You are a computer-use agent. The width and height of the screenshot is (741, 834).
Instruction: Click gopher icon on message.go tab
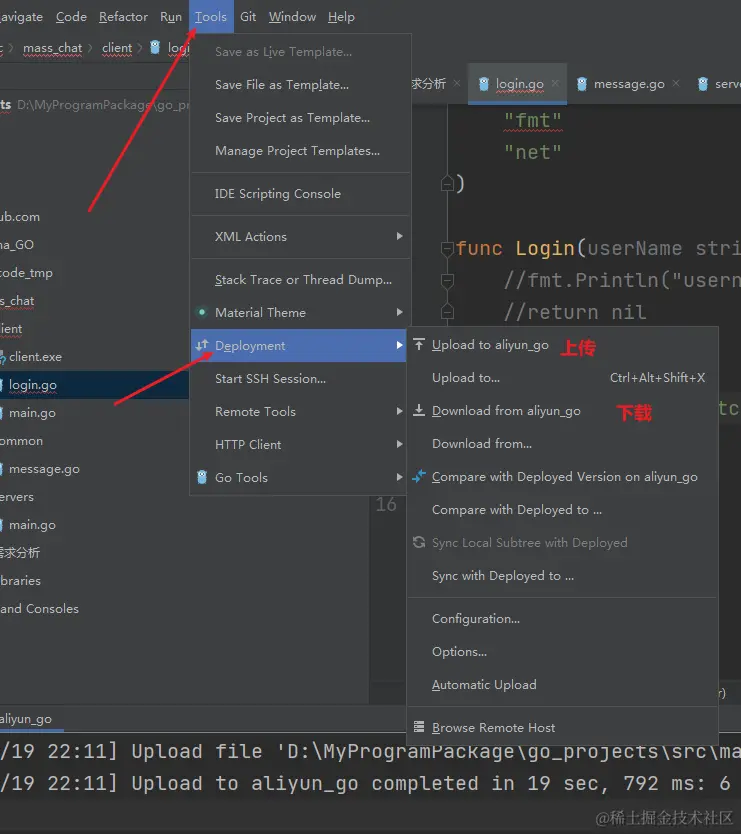[582, 84]
